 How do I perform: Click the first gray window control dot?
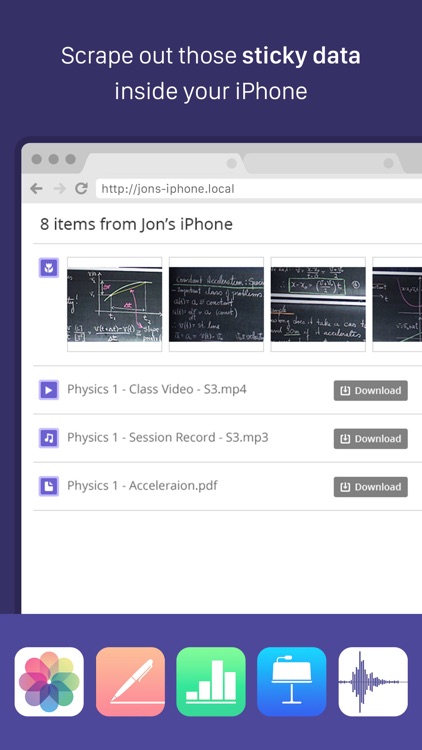coord(37,159)
